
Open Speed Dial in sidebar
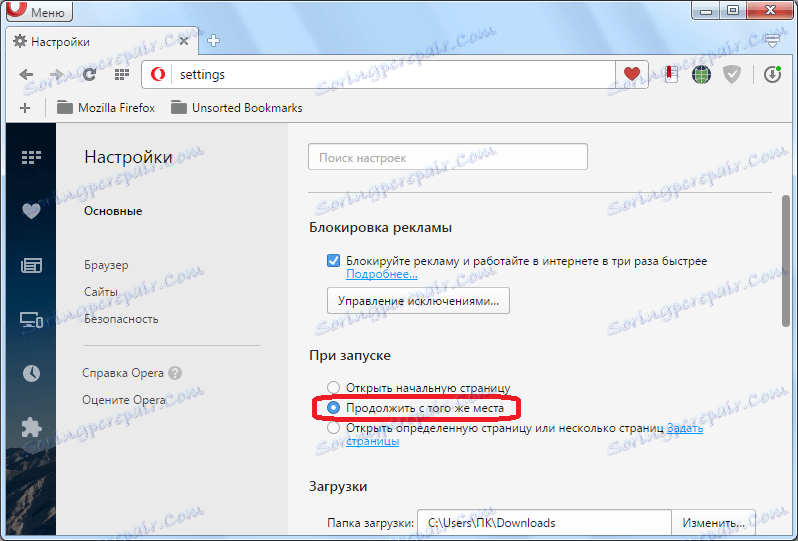(31, 157)
